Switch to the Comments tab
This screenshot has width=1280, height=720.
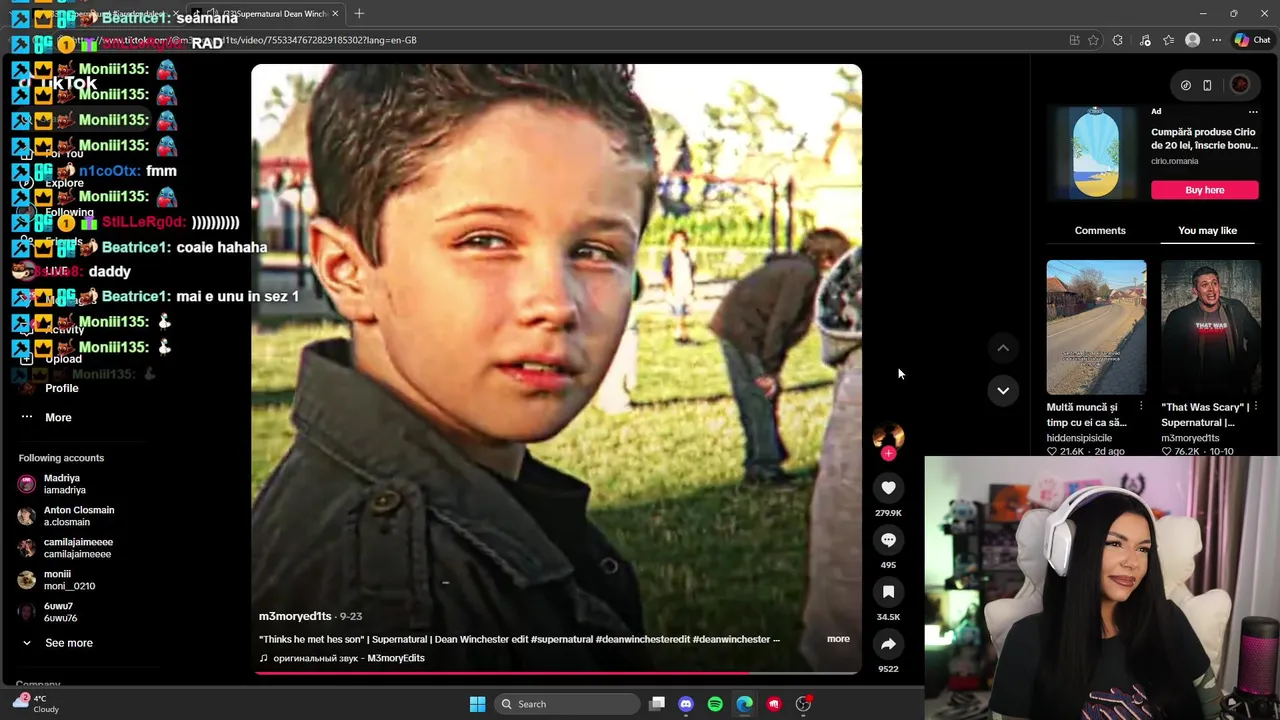[1100, 230]
